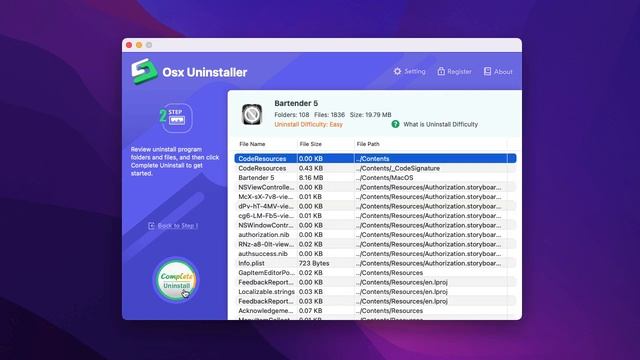Click the About label in header
This screenshot has height=360, width=640.
point(503,72)
